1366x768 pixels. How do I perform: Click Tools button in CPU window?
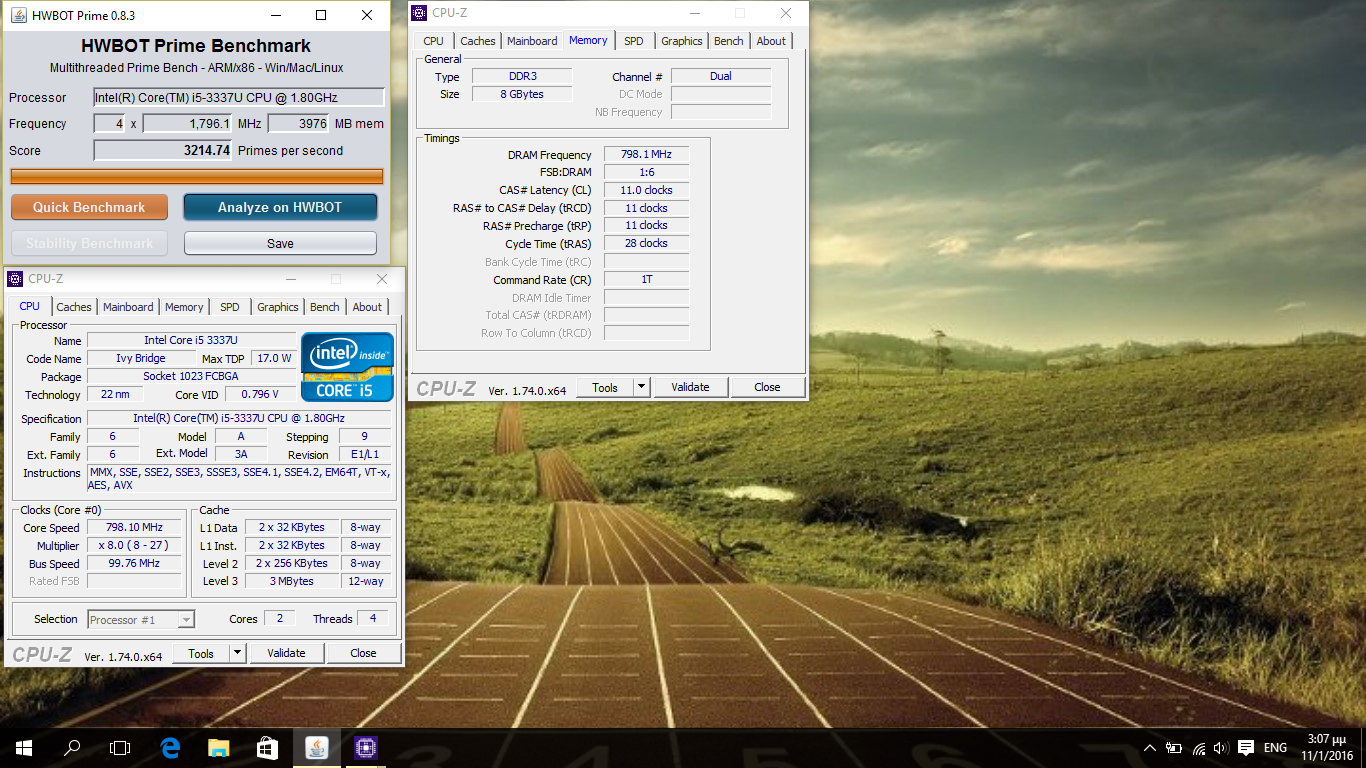point(201,653)
